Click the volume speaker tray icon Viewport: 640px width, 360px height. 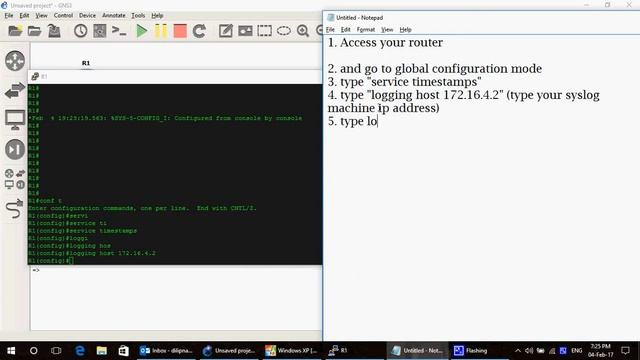[x=529, y=351]
